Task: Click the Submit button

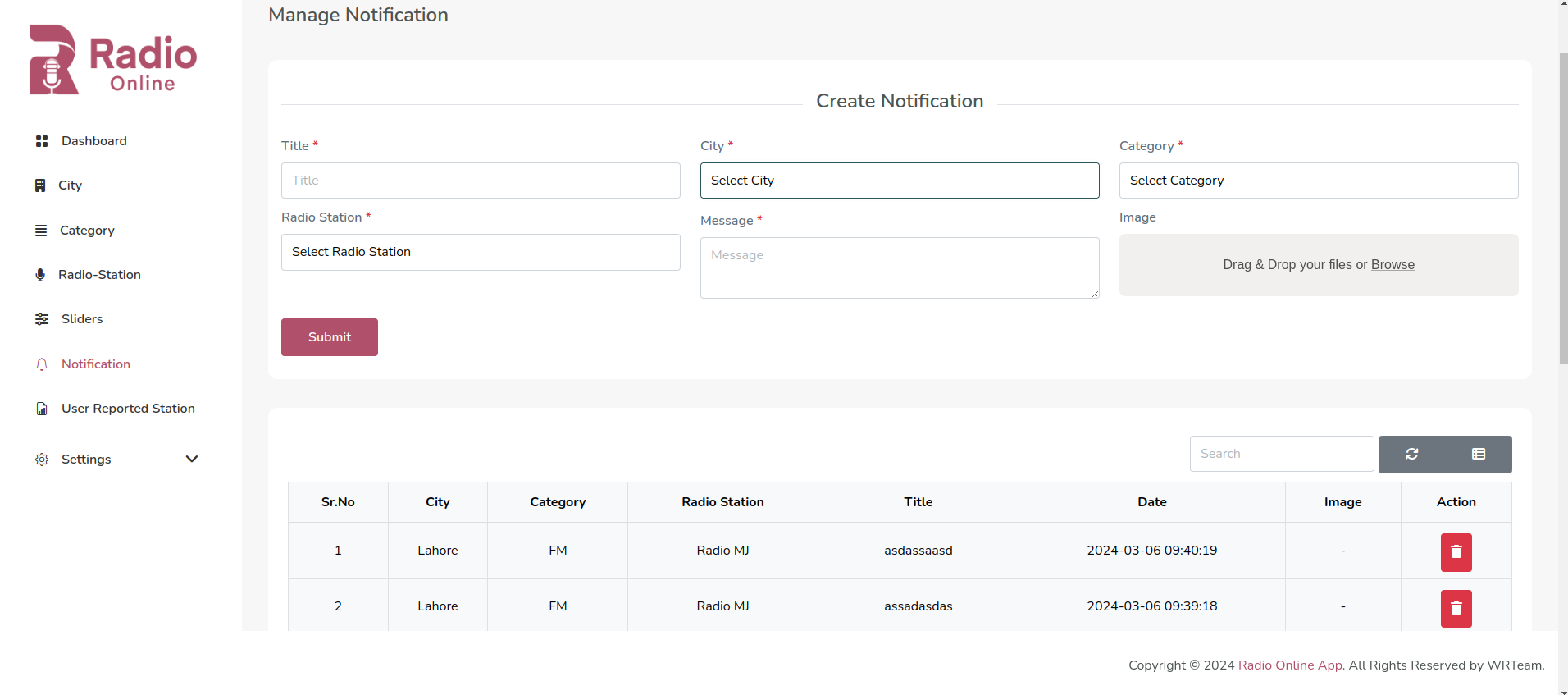Action: coord(330,337)
